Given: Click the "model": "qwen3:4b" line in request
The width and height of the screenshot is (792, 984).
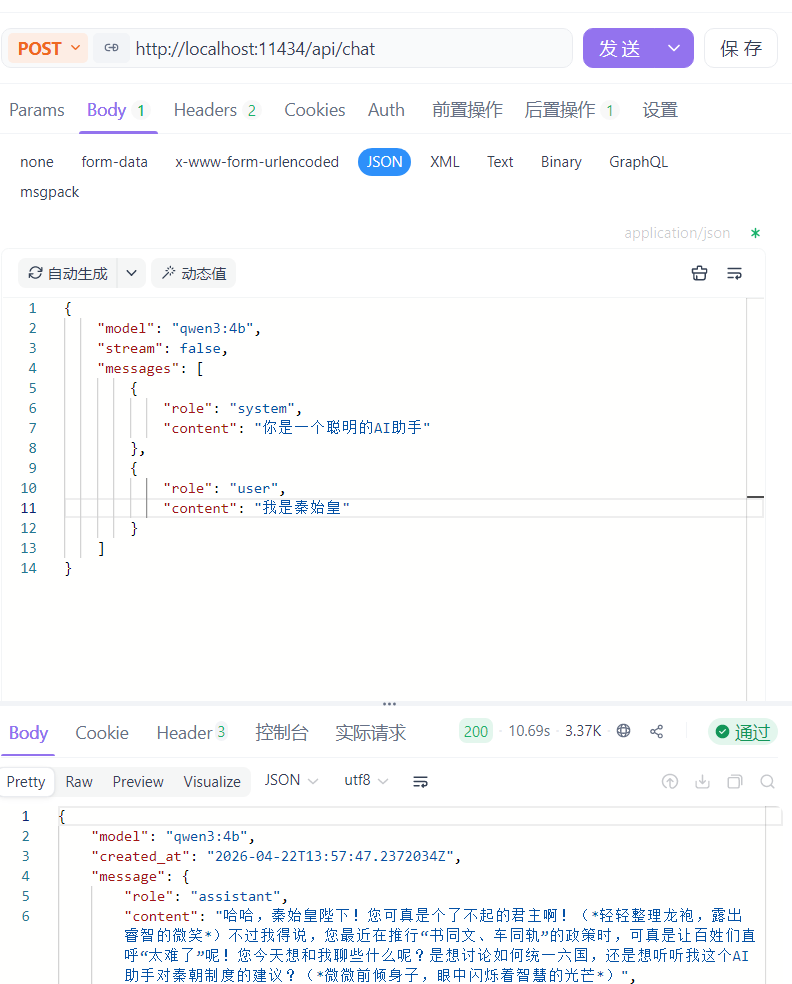Looking at the screenshot, I should (178, 328).
